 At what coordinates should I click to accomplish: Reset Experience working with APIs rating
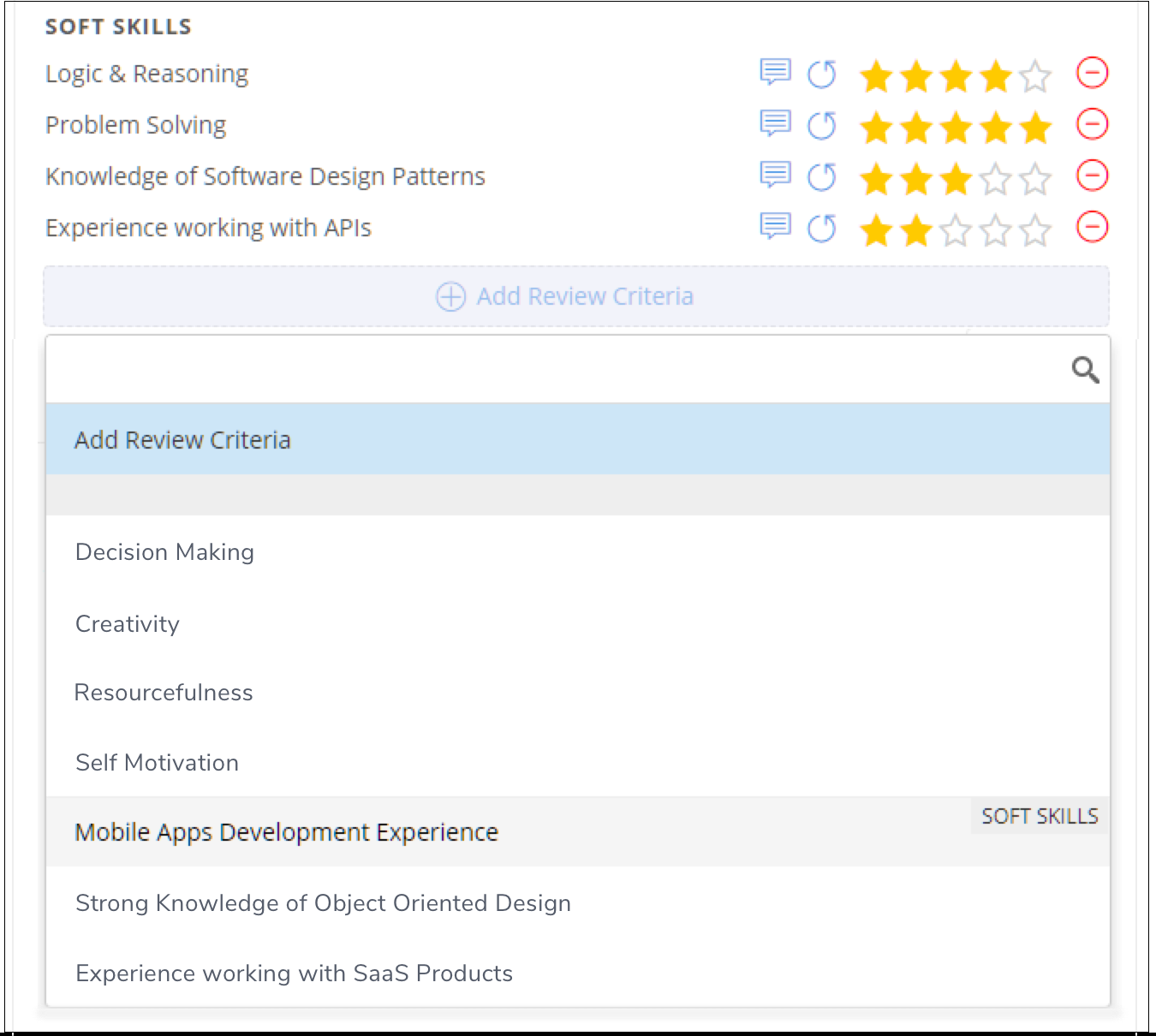pyautogui.click(x=822, y=229)
